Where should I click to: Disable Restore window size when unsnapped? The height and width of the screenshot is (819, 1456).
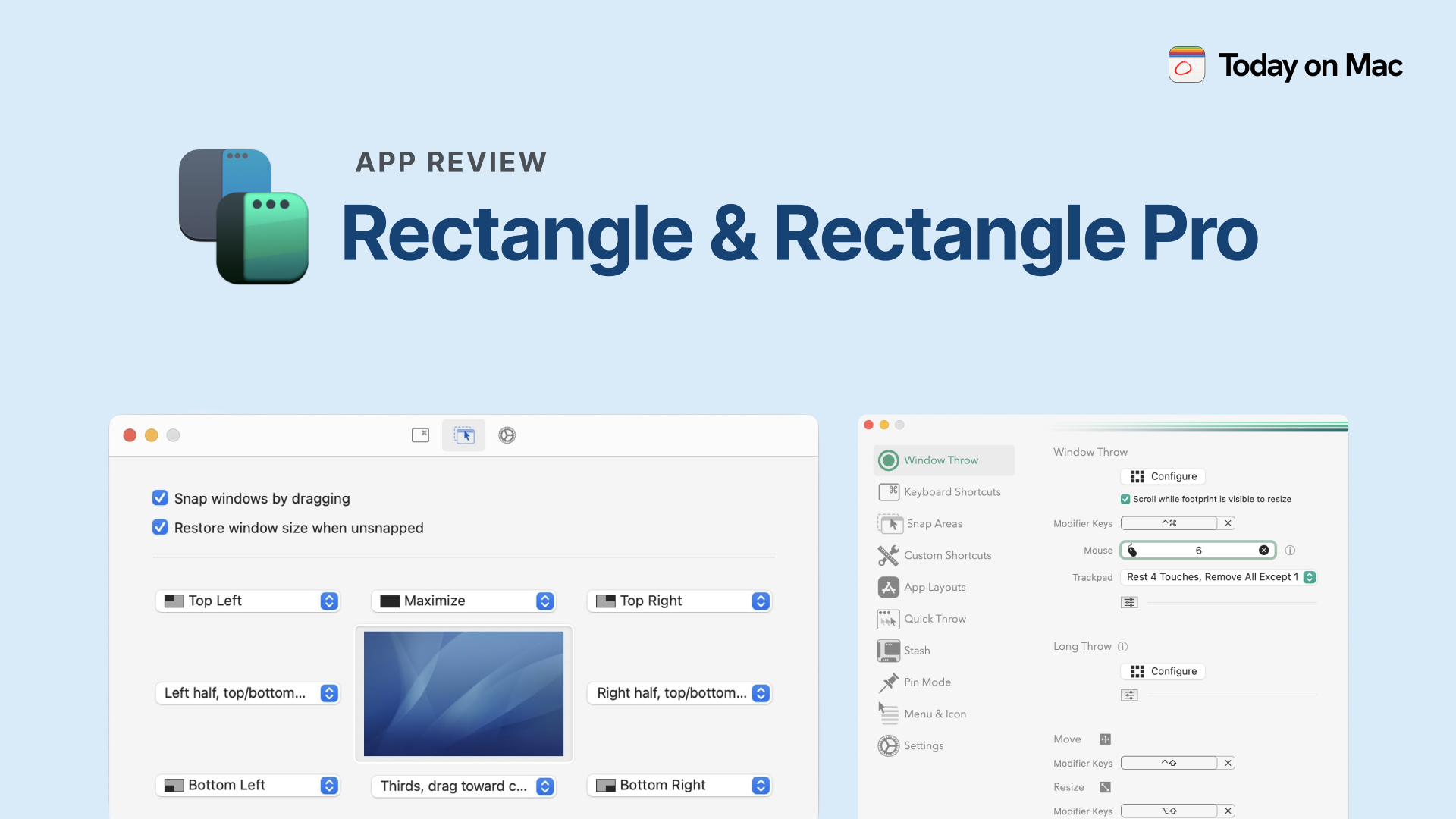point(160,527)
